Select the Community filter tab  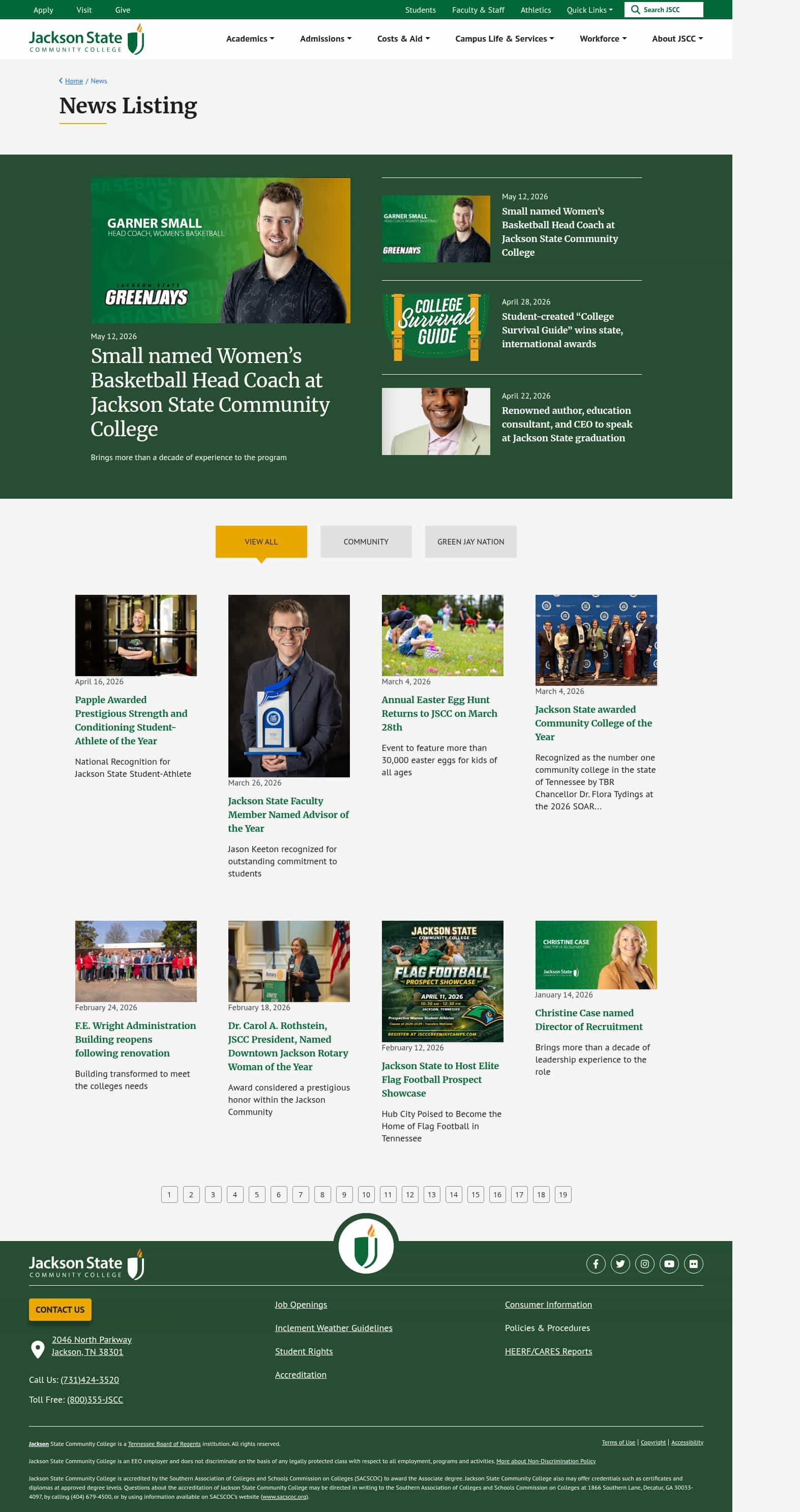click(366, 542)
